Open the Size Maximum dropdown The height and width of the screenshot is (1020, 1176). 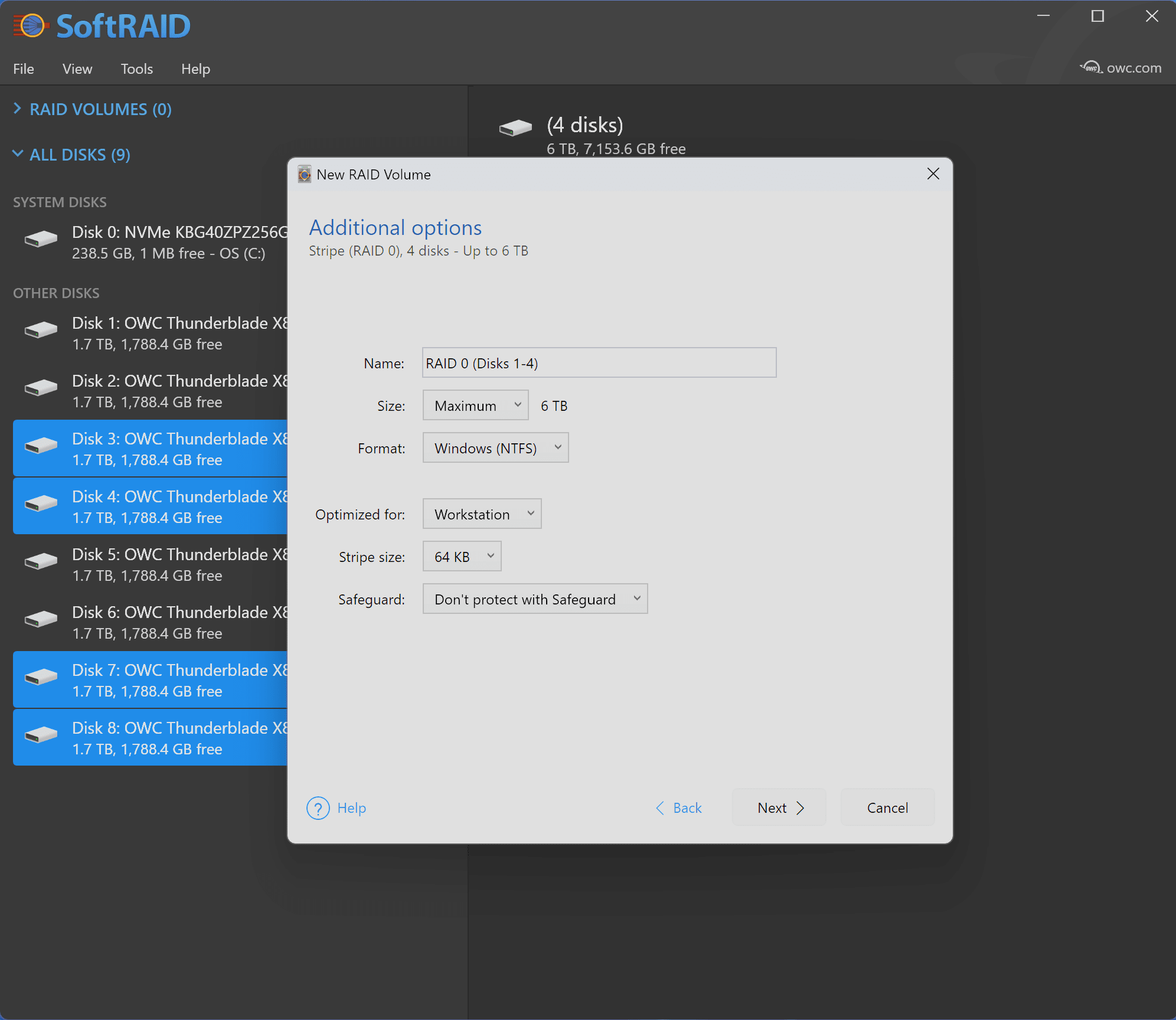475,406
